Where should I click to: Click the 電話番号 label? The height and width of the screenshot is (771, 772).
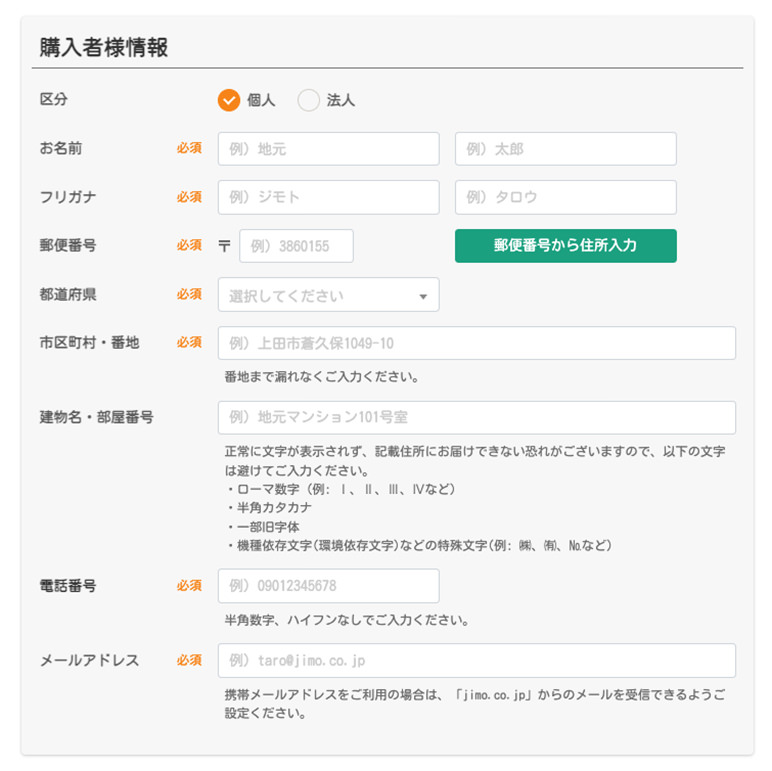tap(68, 585)
